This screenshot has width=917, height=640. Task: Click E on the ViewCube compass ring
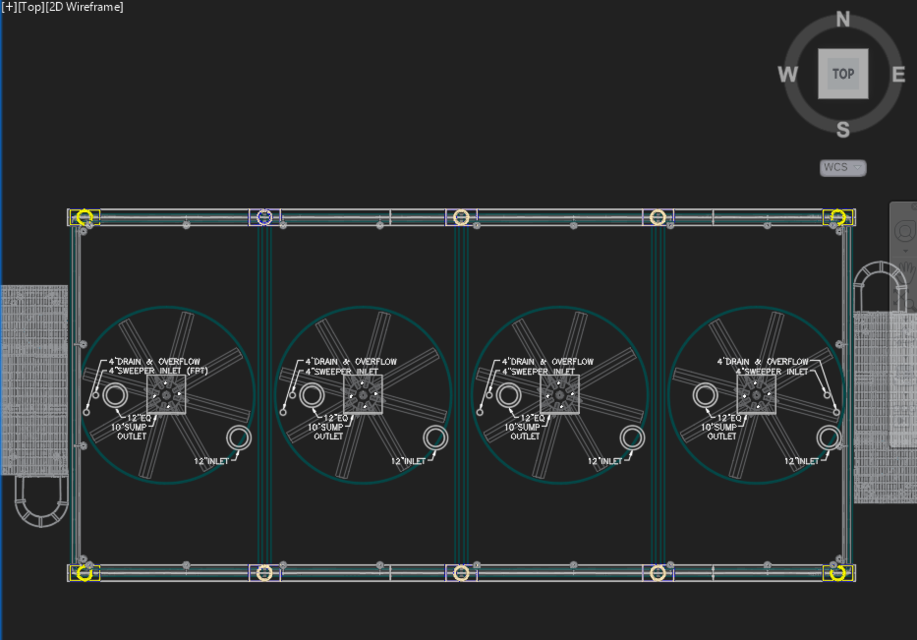click(x=898, y=73)
